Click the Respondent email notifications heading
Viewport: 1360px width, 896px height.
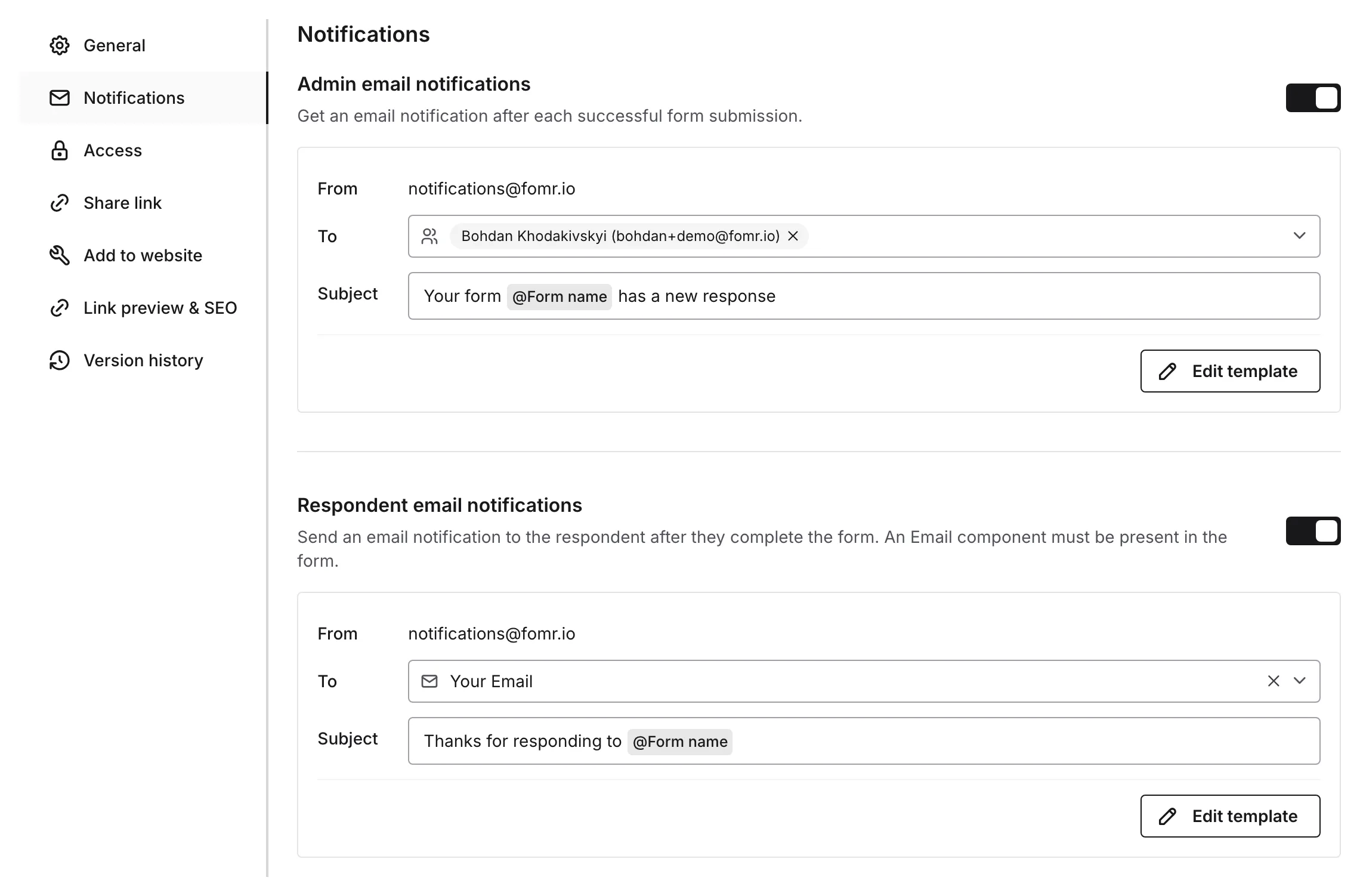[440, 505]
